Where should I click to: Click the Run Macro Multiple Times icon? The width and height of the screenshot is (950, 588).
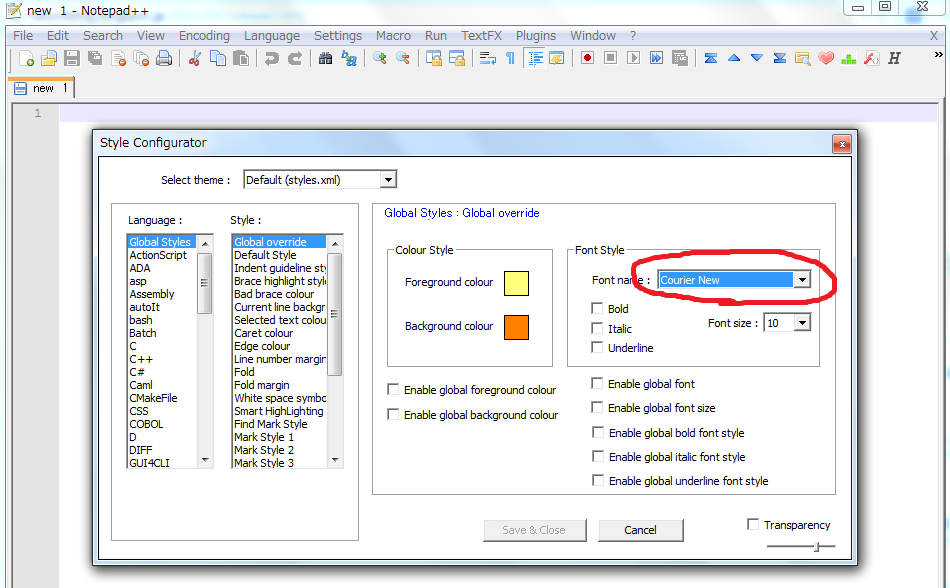pyautogui.click(x=656, y=58)
